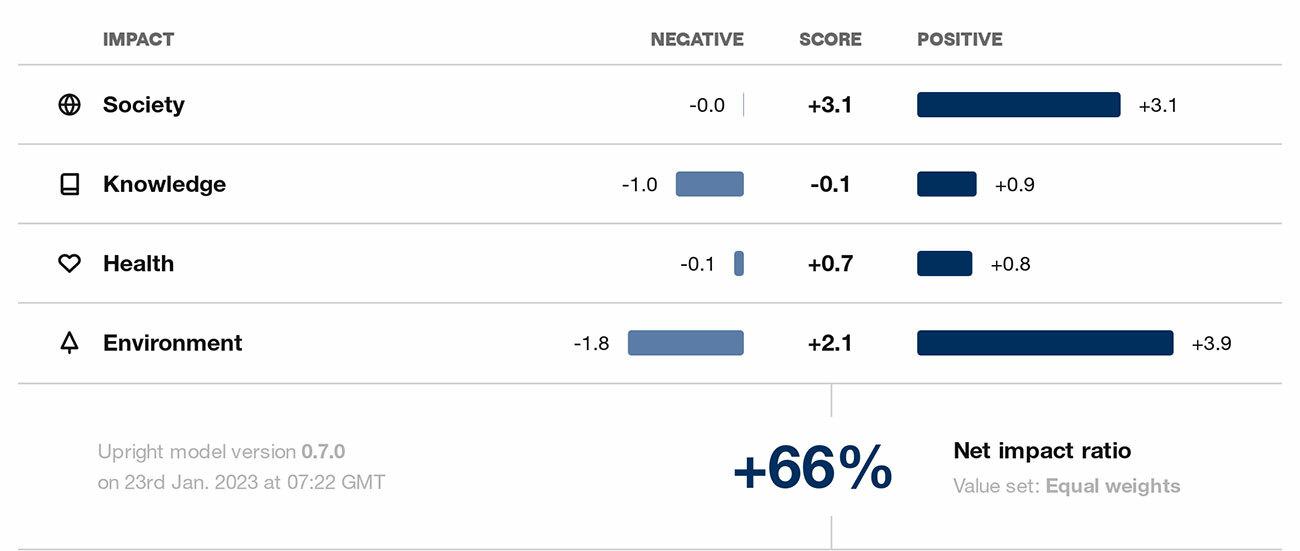Image resolution: width=1300 pixels, height=551 pixels.
Task: Click the Health positive +0.8 bar
Action: tap(944, 264)
